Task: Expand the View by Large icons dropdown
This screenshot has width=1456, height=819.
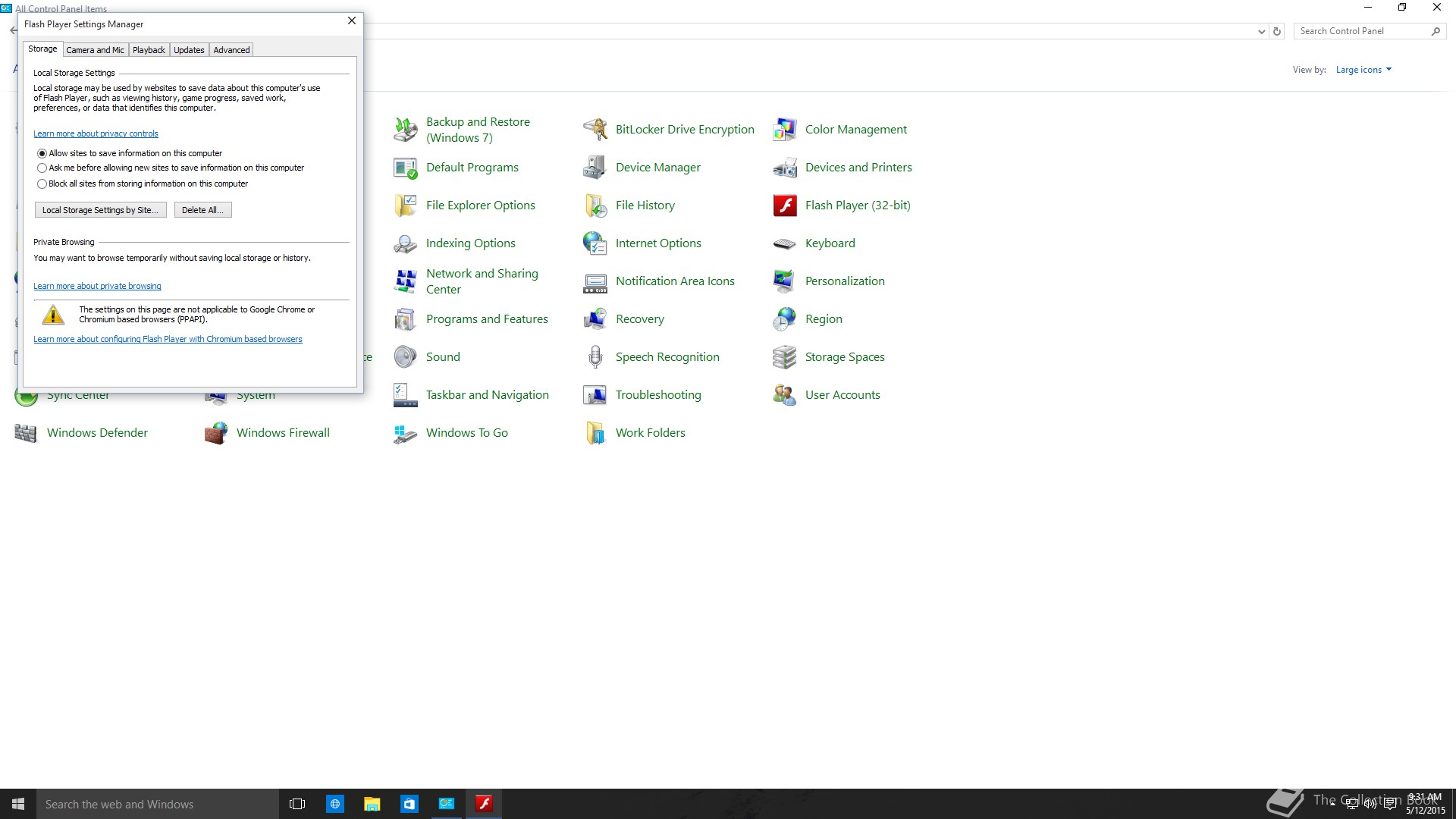Action: tap(1363, 70)
